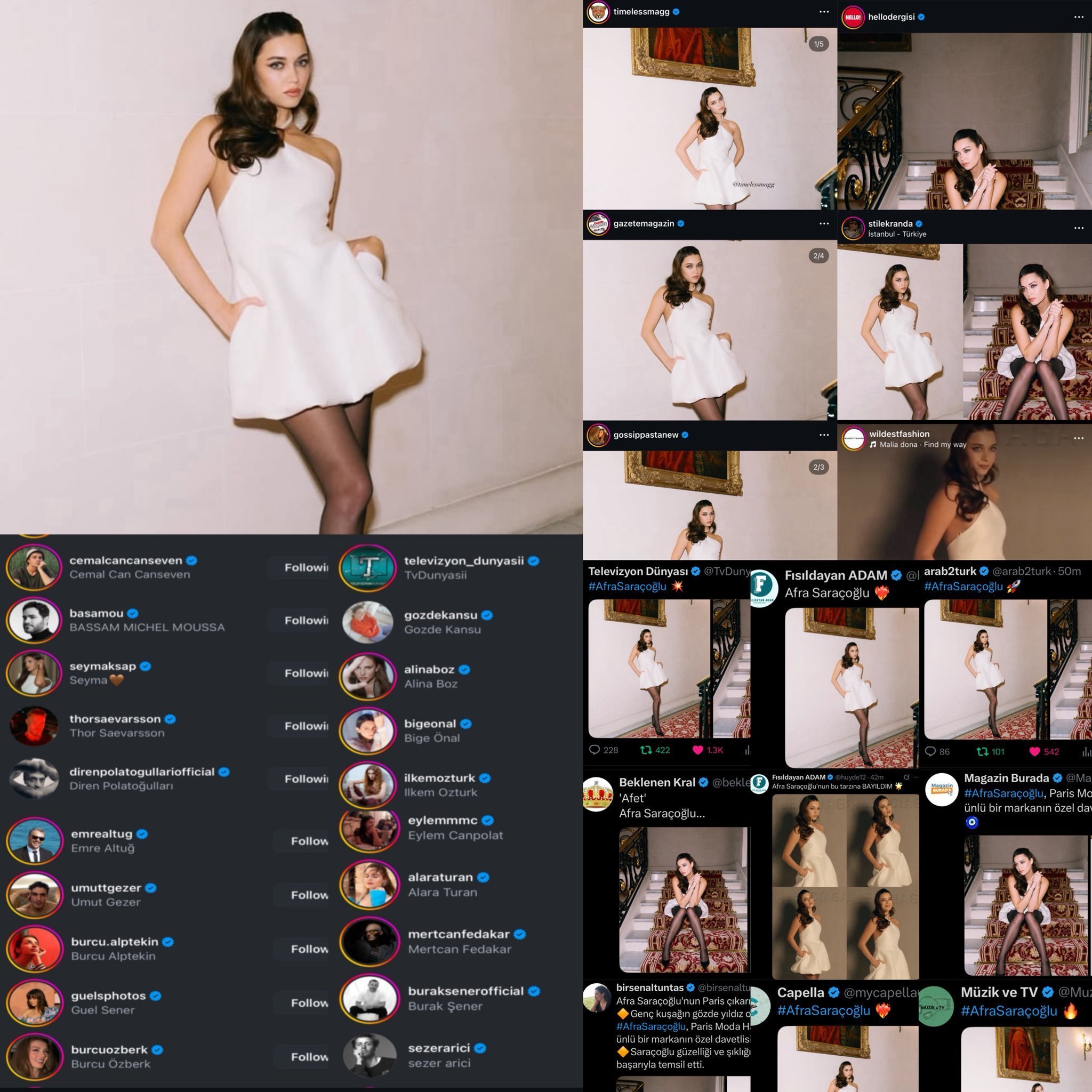Open the hellodergisi profile avatar

(853, 17)
